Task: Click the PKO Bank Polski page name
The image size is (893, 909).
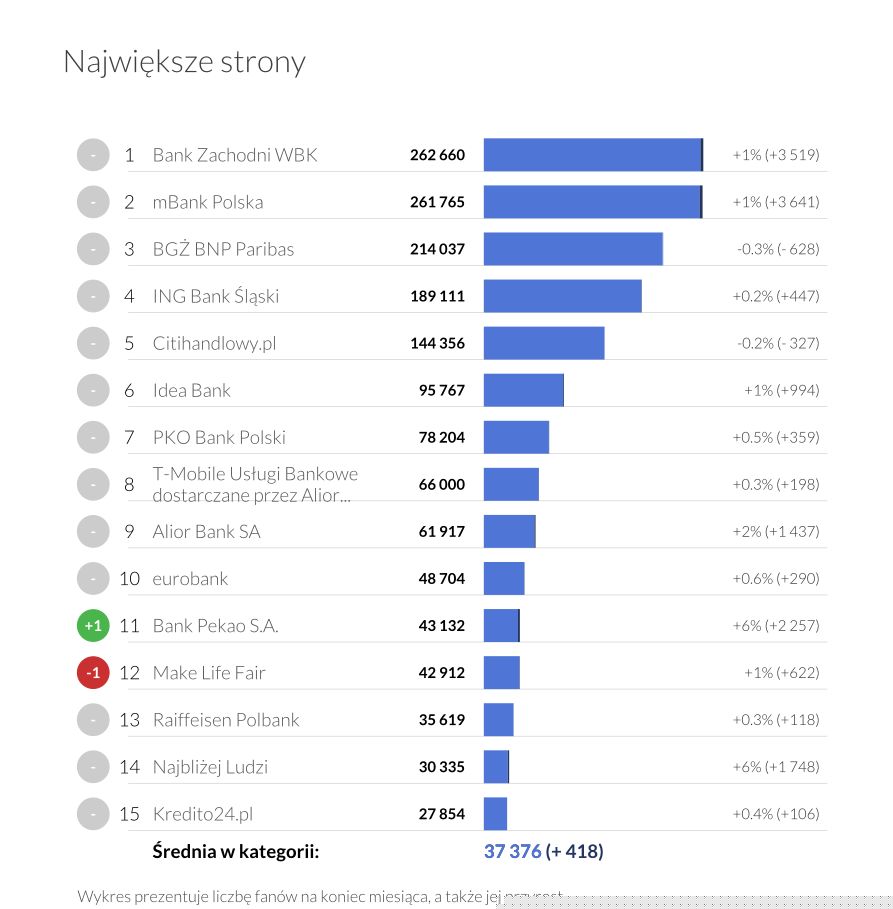Action: (x=219, y=437)
